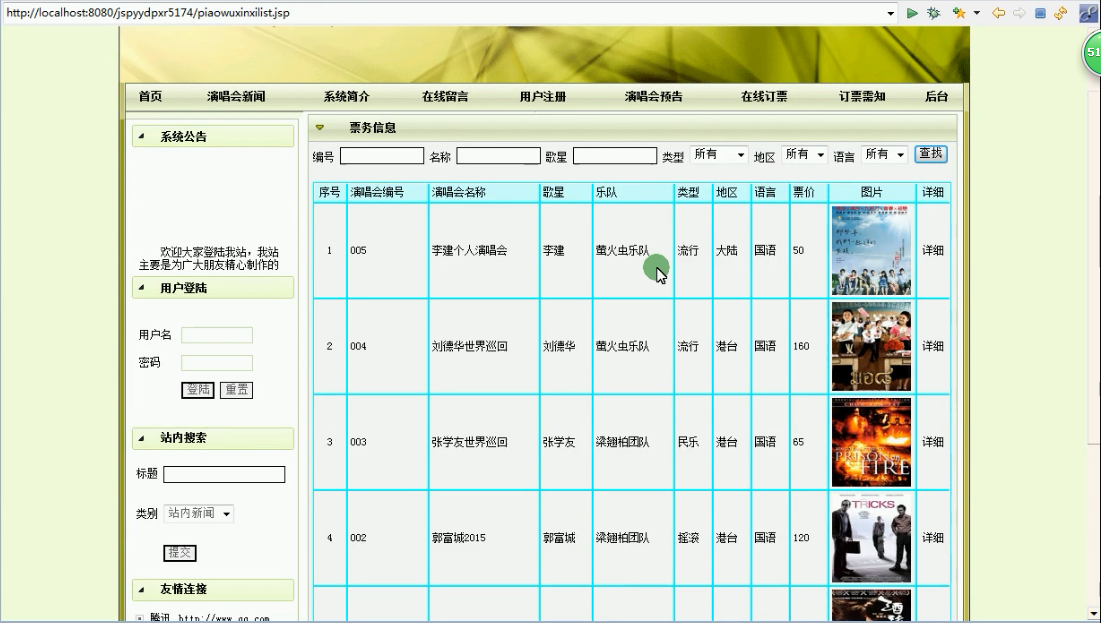The image size is (1101, 623).
Task: Click the browser back arrow icon
Action: point(998,13)
